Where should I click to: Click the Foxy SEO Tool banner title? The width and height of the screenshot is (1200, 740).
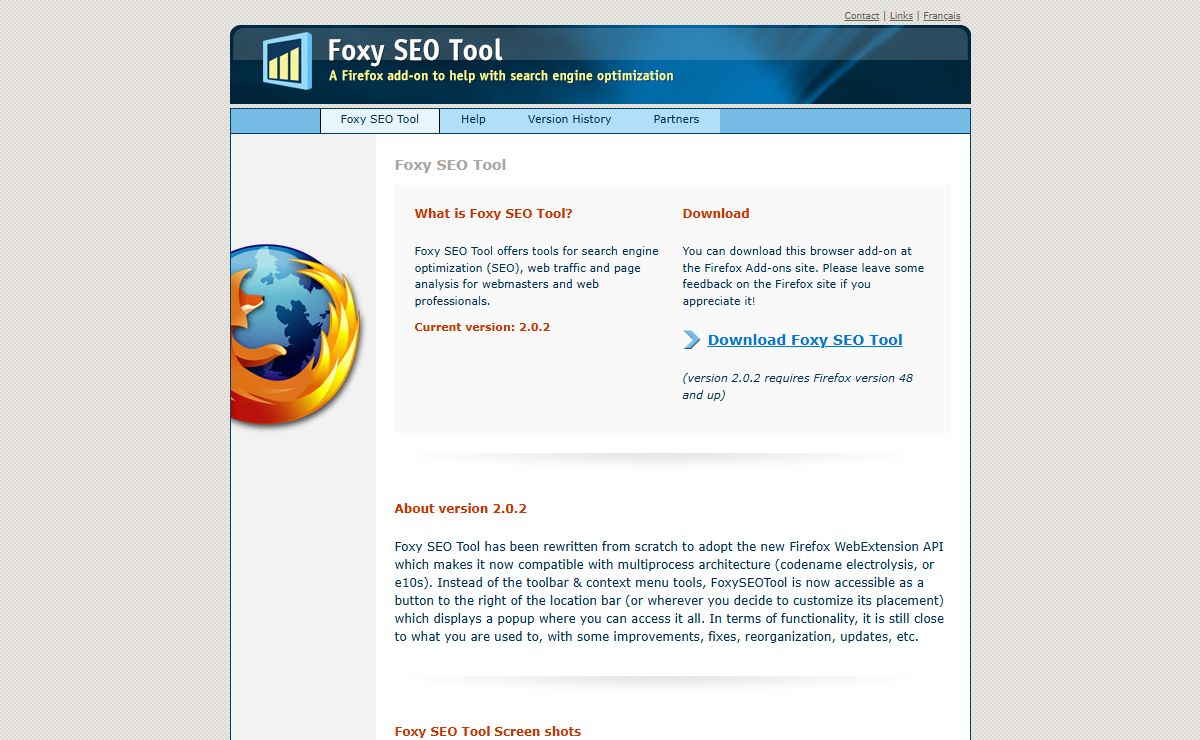click(415, 50)
